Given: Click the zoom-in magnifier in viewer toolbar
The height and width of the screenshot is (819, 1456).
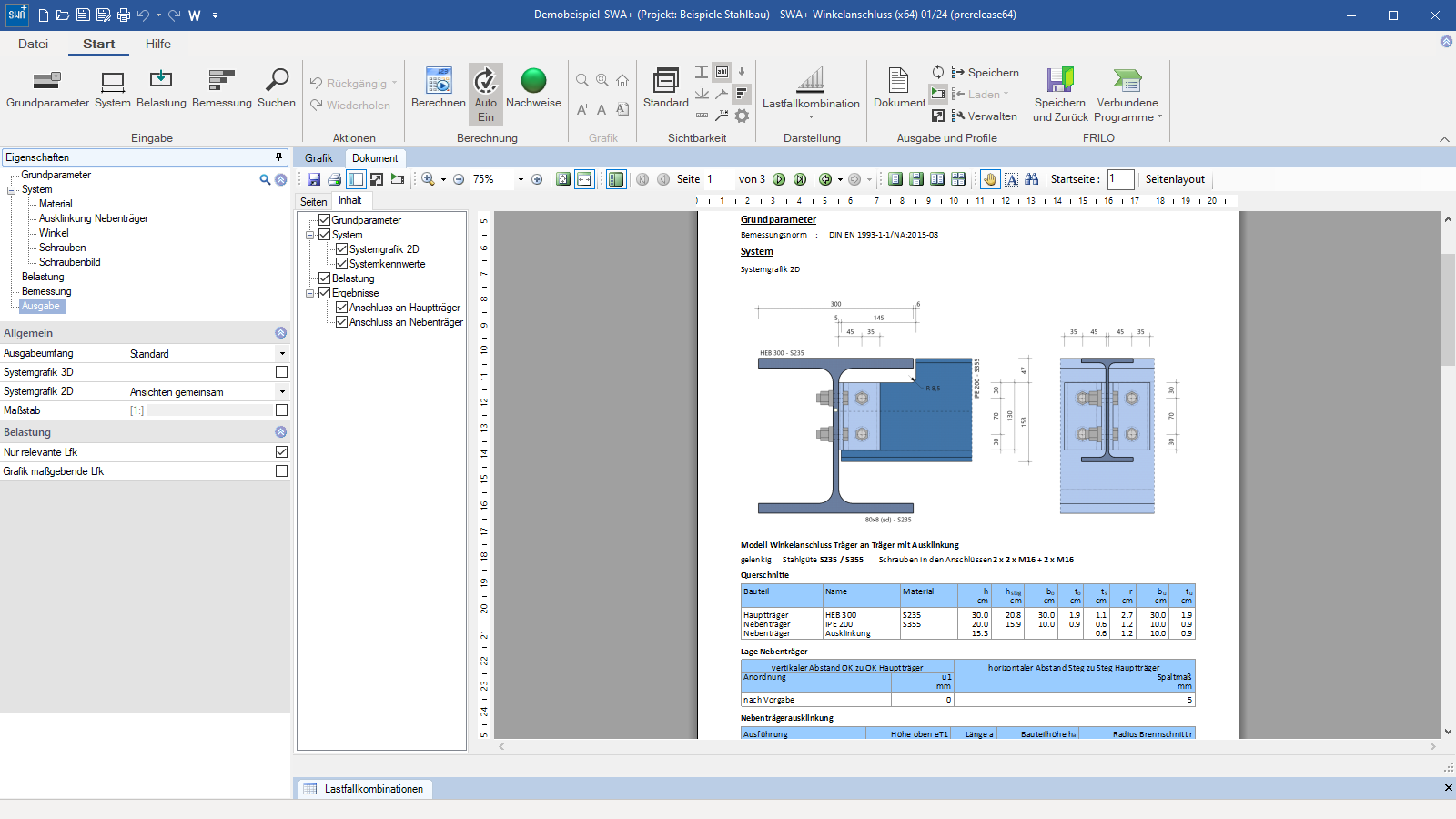Looking at the screenshot, I should pos(428,179).
